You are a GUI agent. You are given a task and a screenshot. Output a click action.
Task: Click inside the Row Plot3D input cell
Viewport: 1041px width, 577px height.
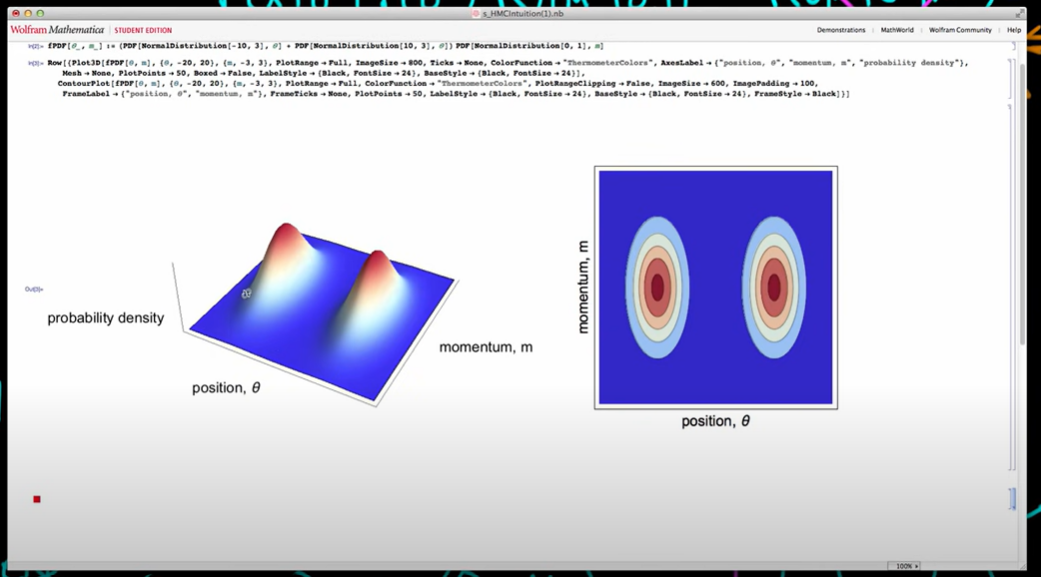[508, 78]
